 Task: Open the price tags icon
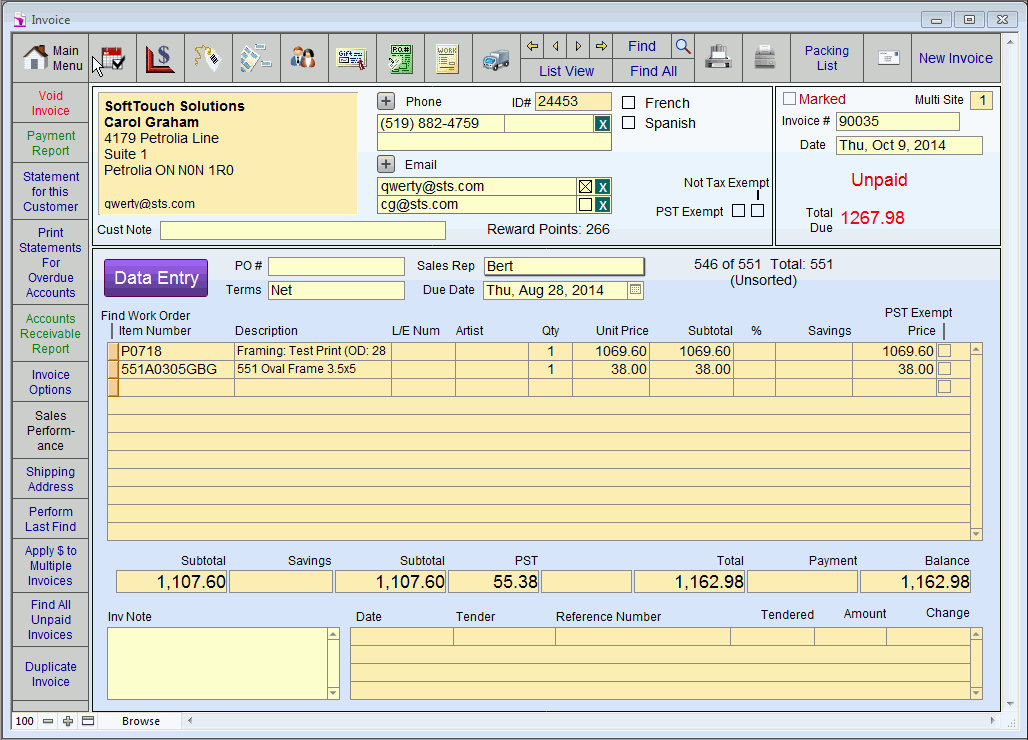coord(208,58)
